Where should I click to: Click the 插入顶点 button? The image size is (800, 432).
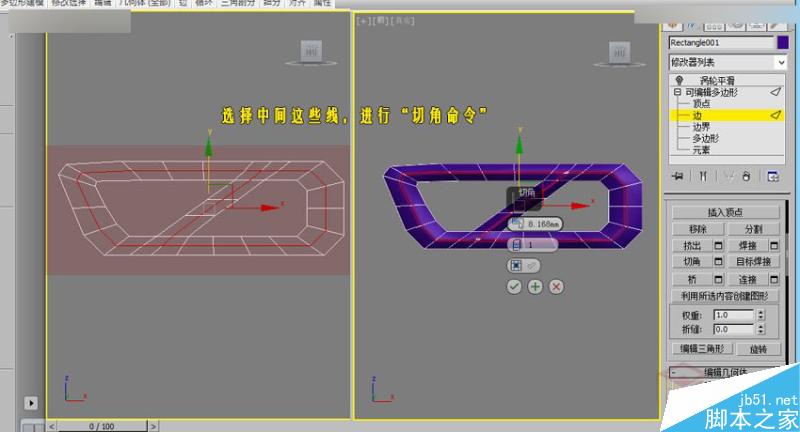[x=726, y=212]
